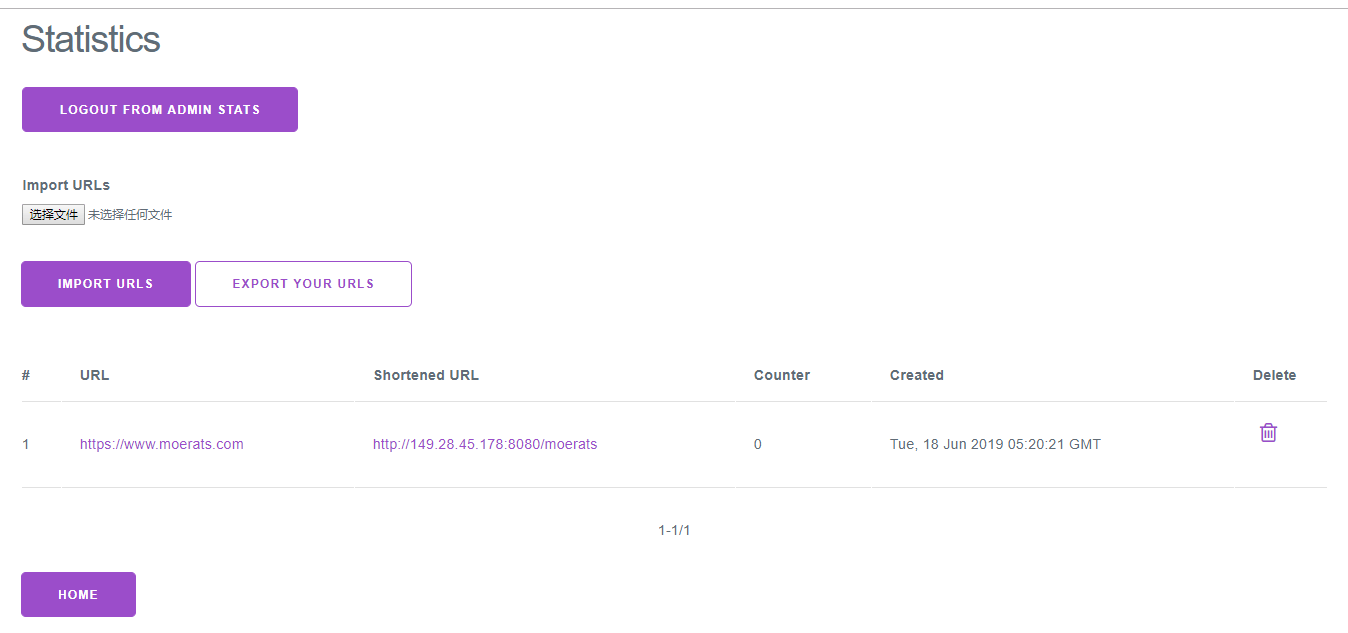Go to the Home button
Screen dimensions: 1348x633
pos(78,595)
